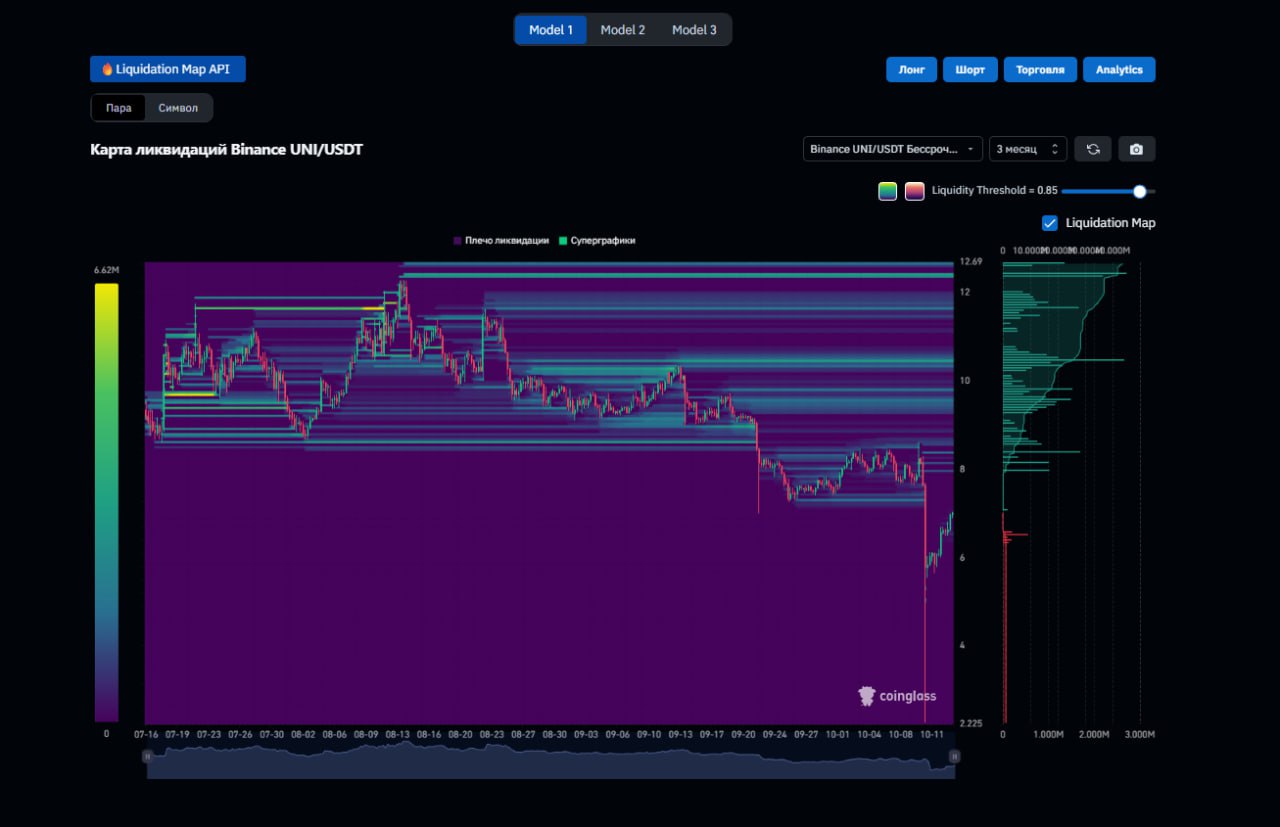Open the Analytics button
Viewport: 1280px width, 827px height.
(1119, 70)
